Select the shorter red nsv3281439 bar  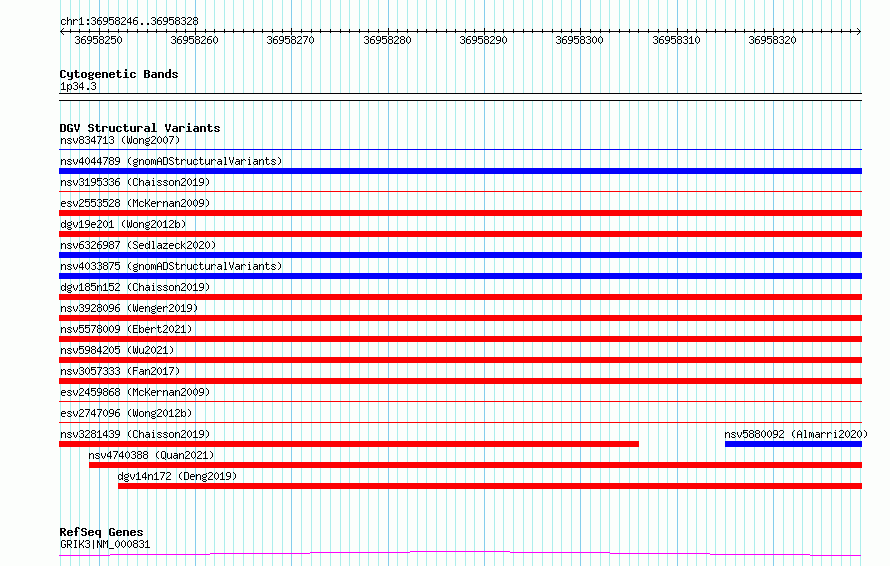click(349, 444)
